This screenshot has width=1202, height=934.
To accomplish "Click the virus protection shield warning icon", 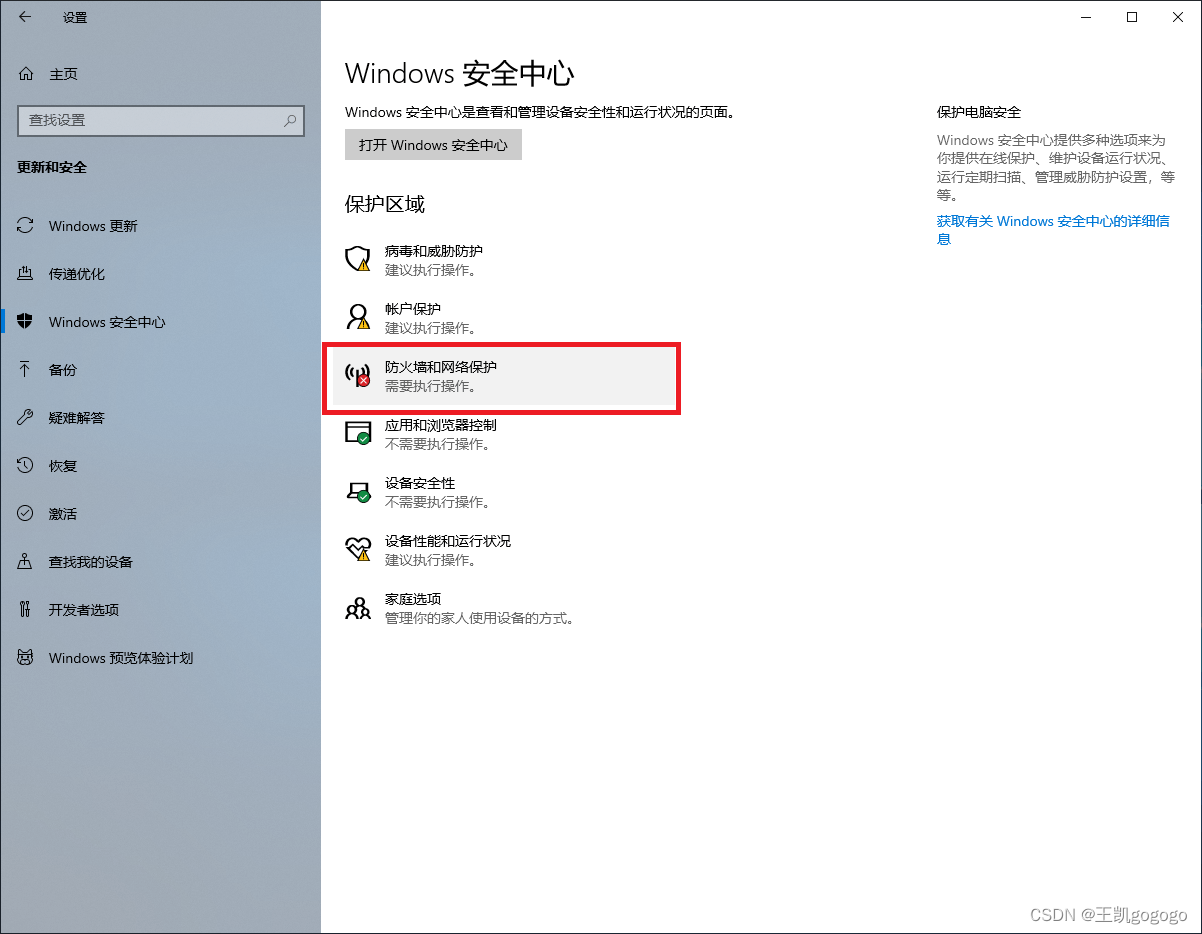I will click(x=358, y=259).
